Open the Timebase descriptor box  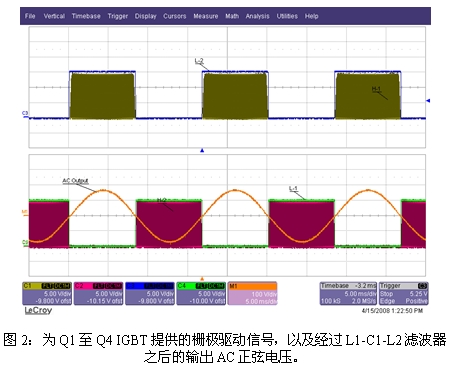coord(348,294)
